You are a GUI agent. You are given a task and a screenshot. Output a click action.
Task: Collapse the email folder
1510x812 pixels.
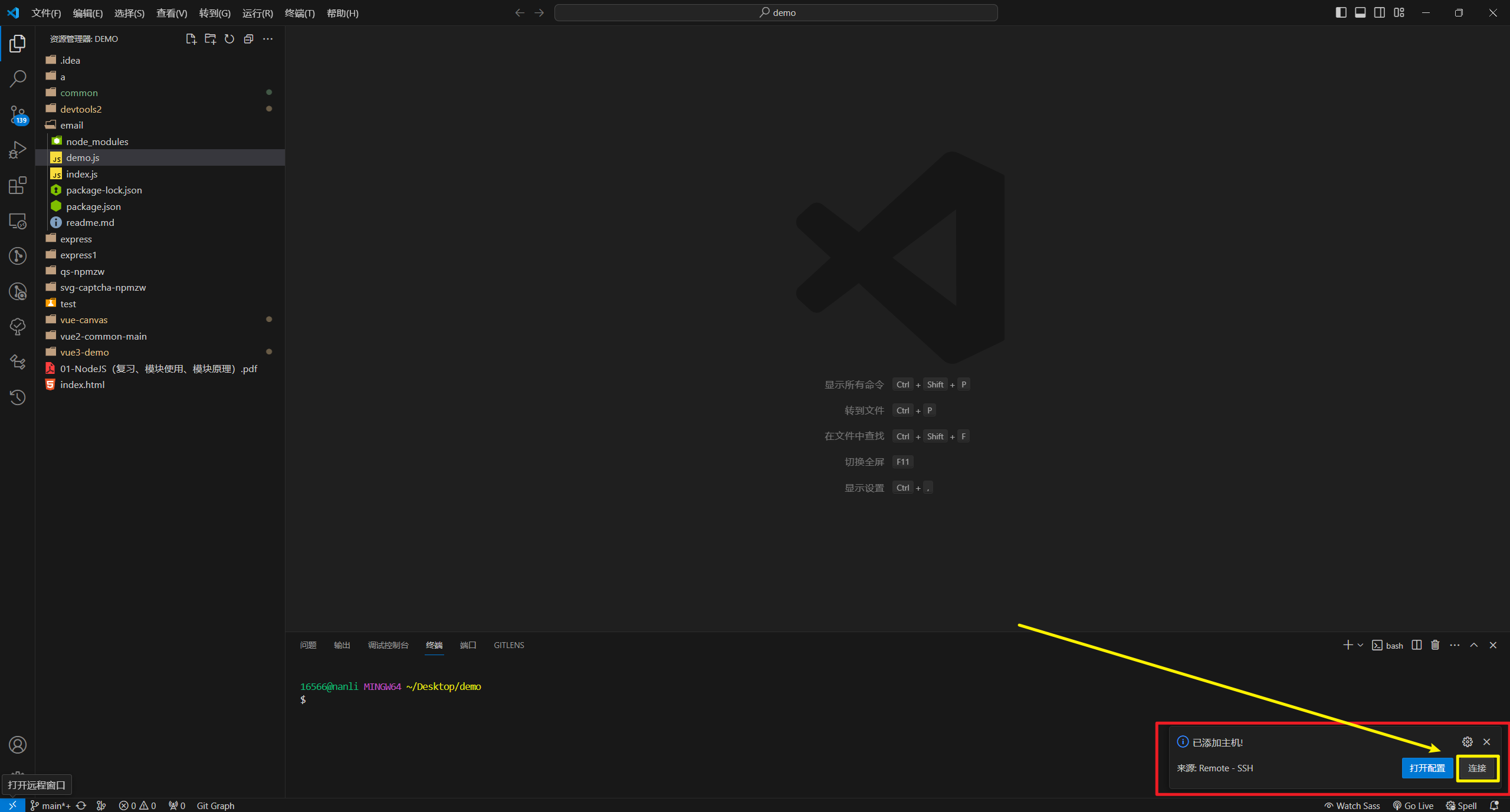[71, 125]
